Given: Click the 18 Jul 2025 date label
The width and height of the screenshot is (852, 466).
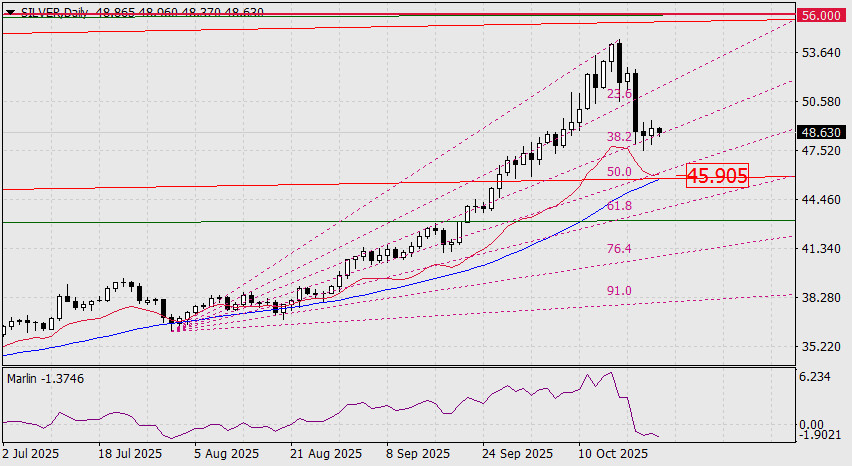Looking at the screenshot, I should pyautogui.click(x=130, y=454).
